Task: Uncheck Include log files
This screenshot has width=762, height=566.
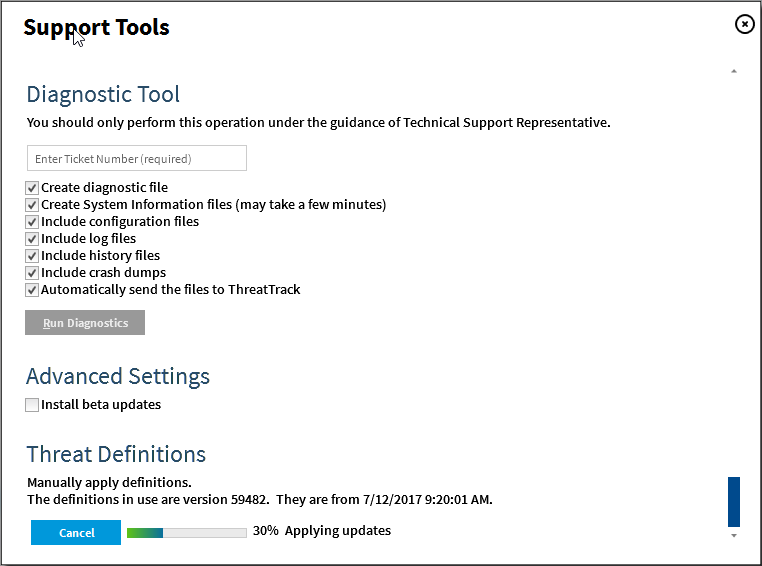Action: (x=32, y=239)
